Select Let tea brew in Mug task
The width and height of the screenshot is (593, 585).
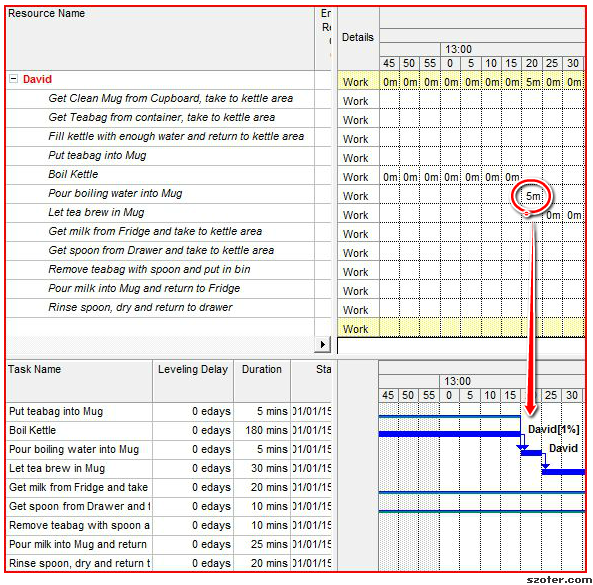pyautogui.click(x=57, y=468)
